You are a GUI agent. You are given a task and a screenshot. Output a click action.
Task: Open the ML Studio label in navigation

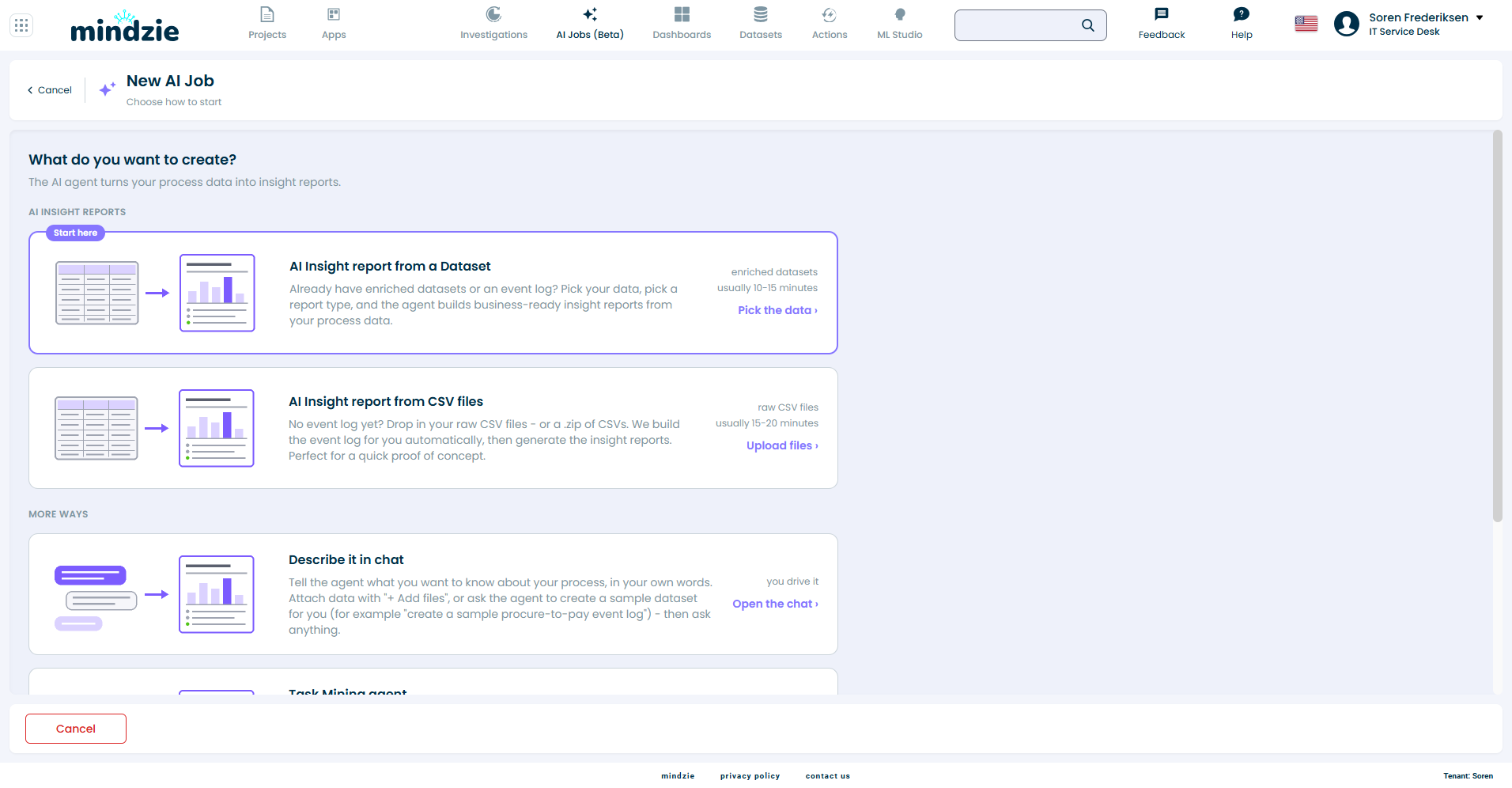900,35
